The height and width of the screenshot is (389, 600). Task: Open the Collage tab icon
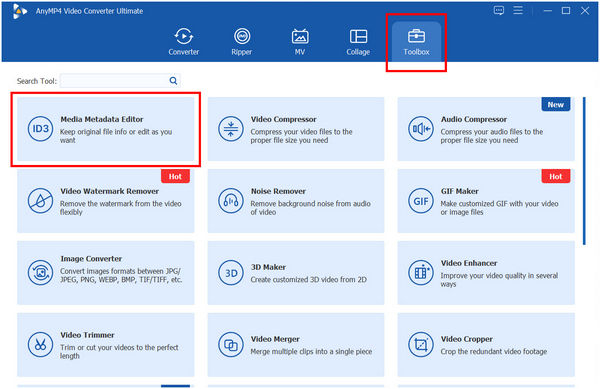pos(358,37)
